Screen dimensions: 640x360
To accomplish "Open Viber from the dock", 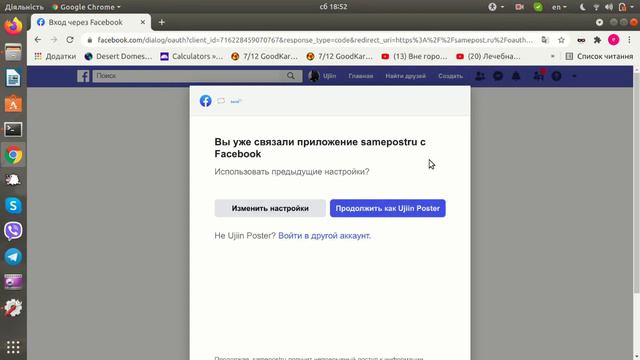I will click(13, 231).
